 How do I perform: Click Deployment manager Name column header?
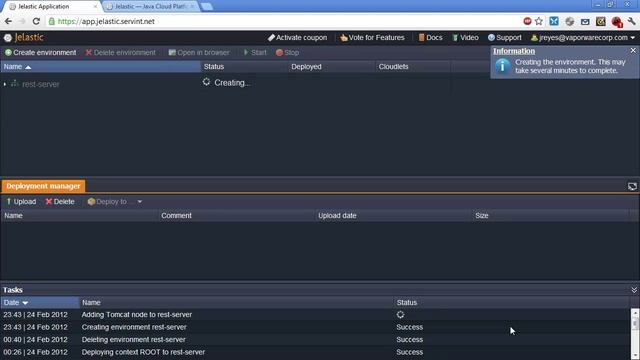tap(80, 216)
